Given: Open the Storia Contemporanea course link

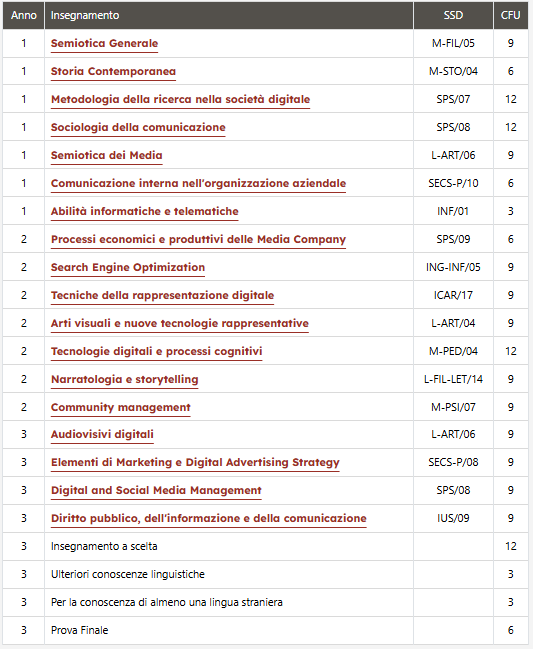Looking at the screenshot, I should [113, 72].
